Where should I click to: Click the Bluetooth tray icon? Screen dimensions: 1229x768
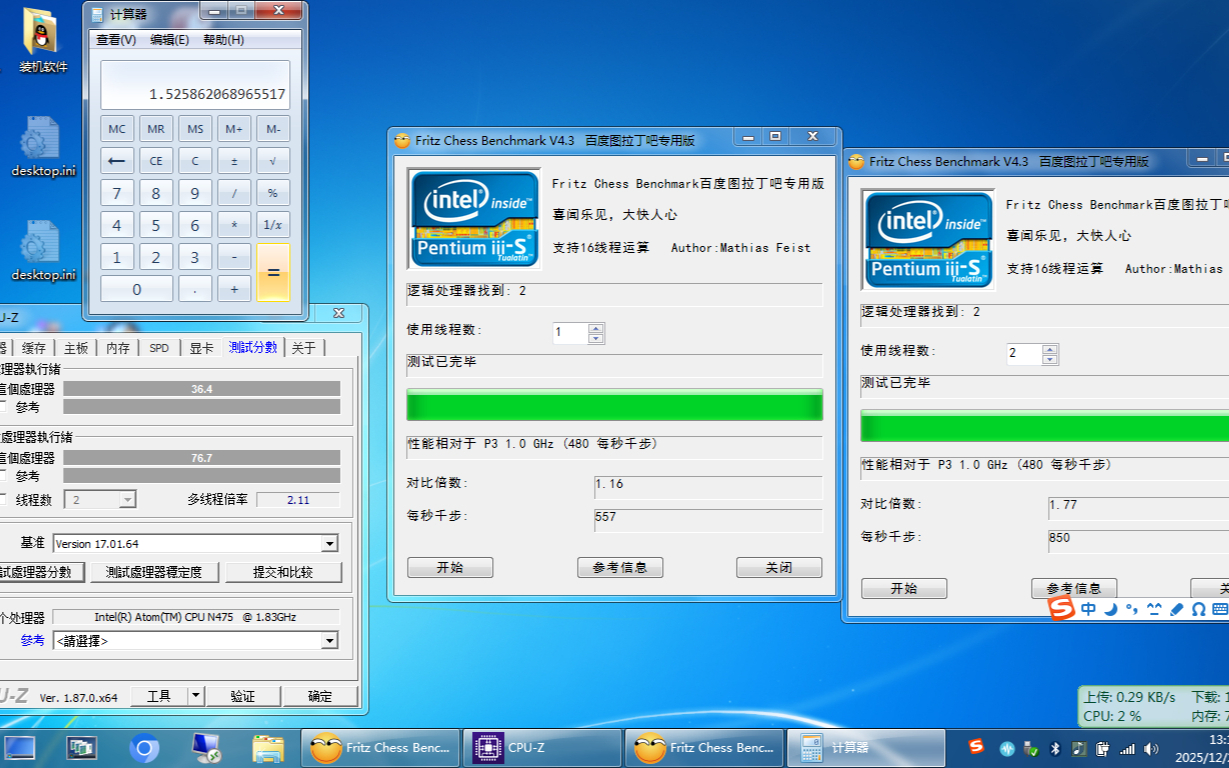click(1054, 748)
